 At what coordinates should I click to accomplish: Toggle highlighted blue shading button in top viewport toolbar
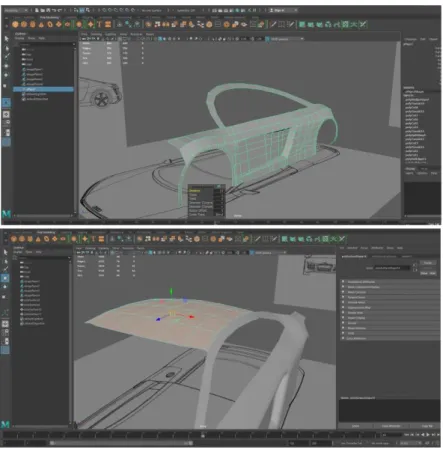pos(160,39)
